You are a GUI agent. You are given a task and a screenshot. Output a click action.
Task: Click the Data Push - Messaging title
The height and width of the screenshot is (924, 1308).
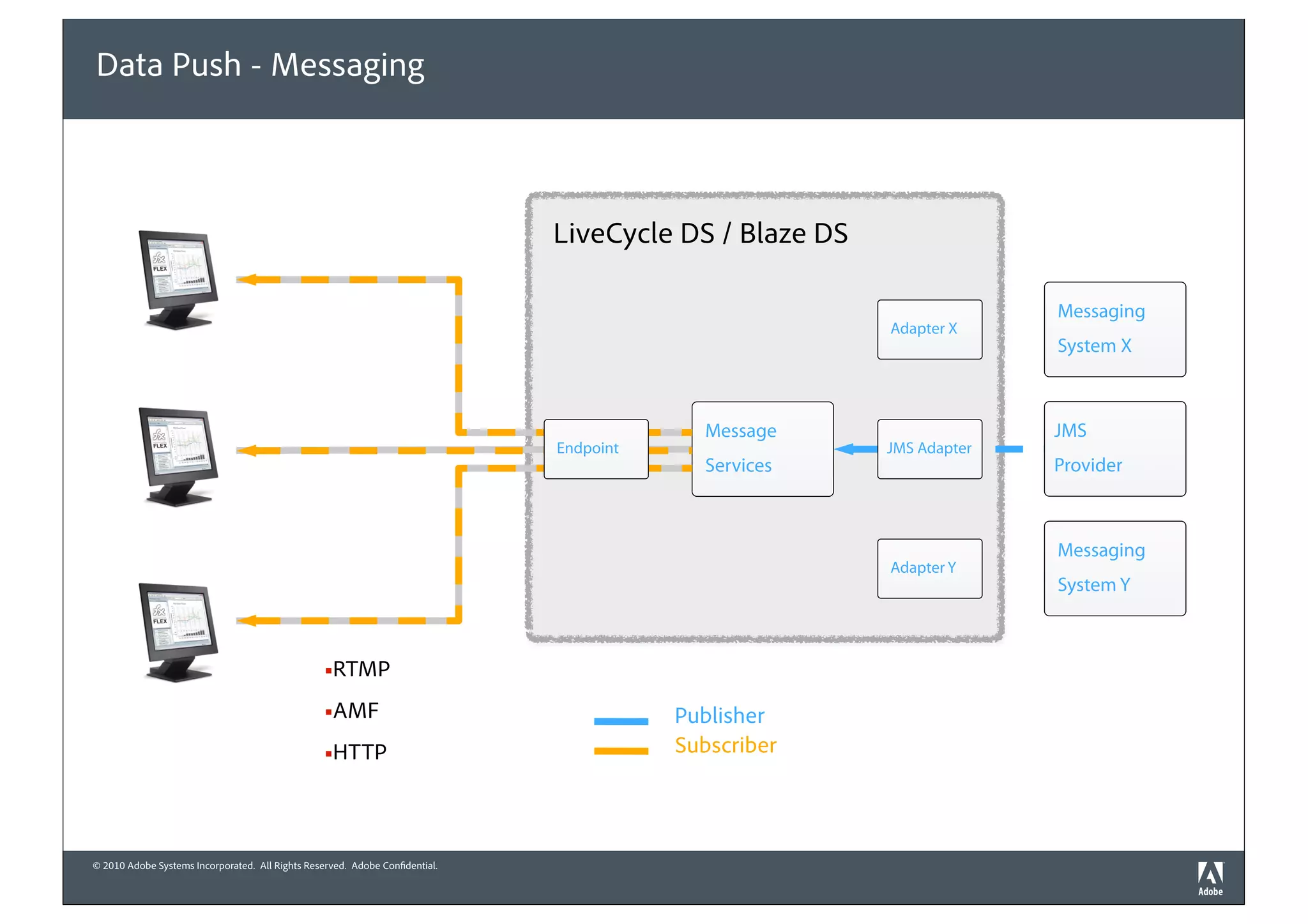coord(260,66)
